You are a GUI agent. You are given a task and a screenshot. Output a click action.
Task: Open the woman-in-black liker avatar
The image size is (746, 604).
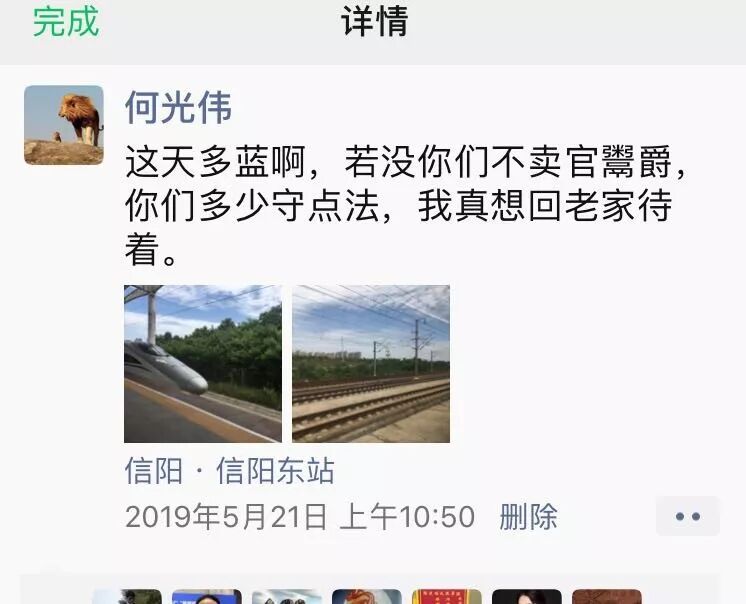526,596
